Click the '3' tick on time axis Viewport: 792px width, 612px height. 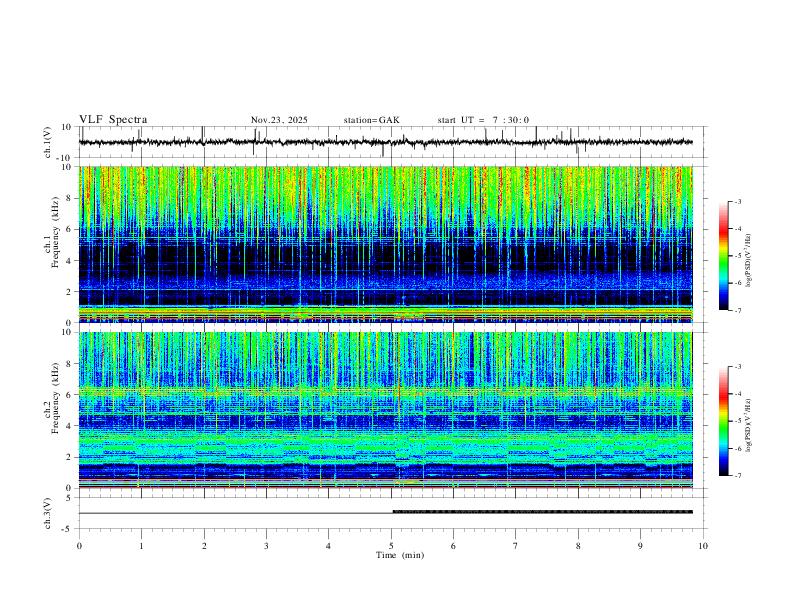tap(266, 546)
